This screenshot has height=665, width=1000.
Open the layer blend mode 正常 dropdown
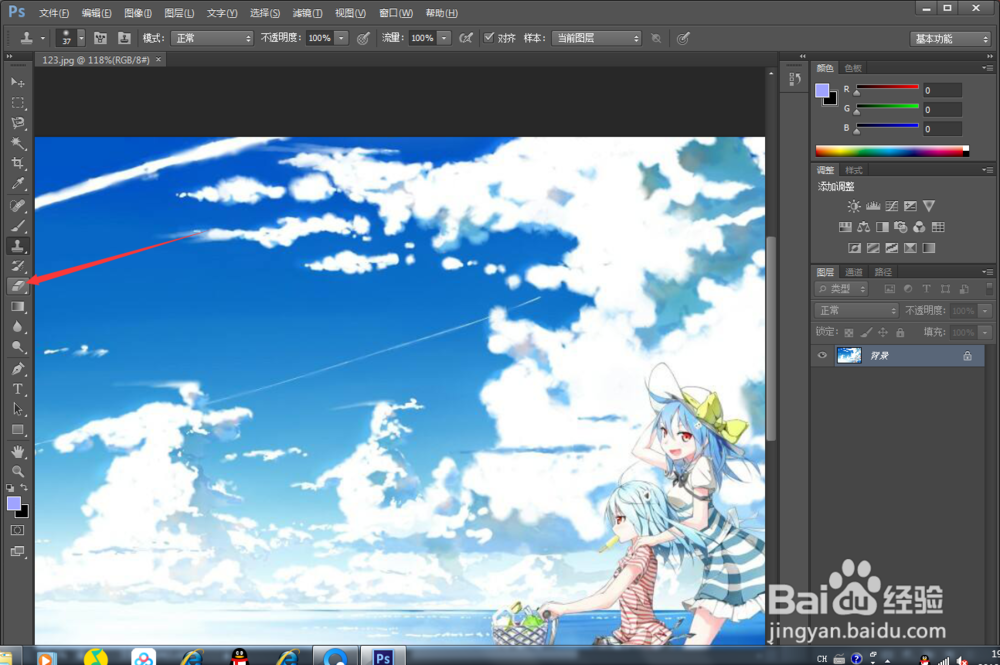point(856,311)
